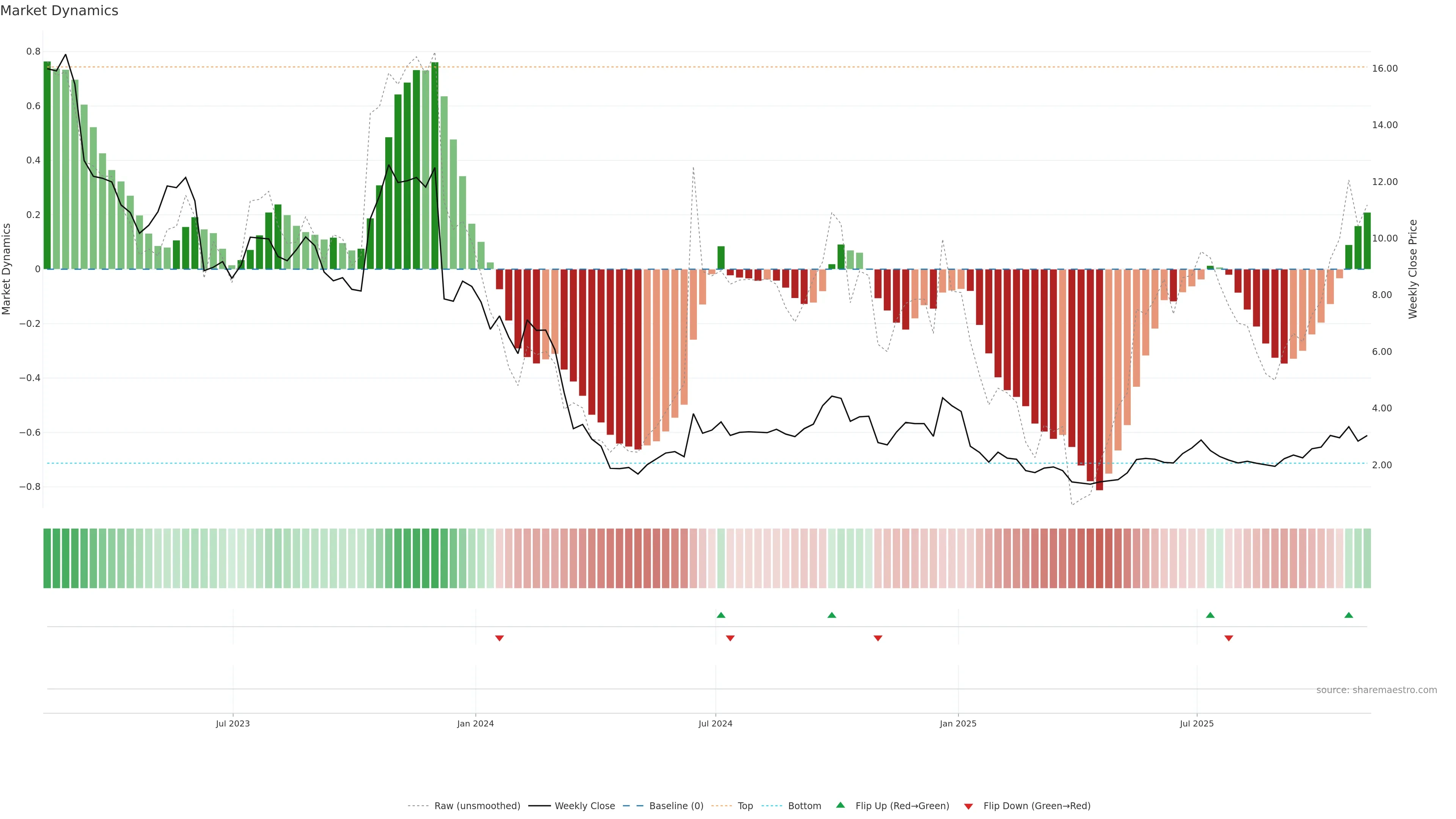Click the red flip-down marker near Jan 2024
Screen dimensions: 1456x819
tap(499, 638)
